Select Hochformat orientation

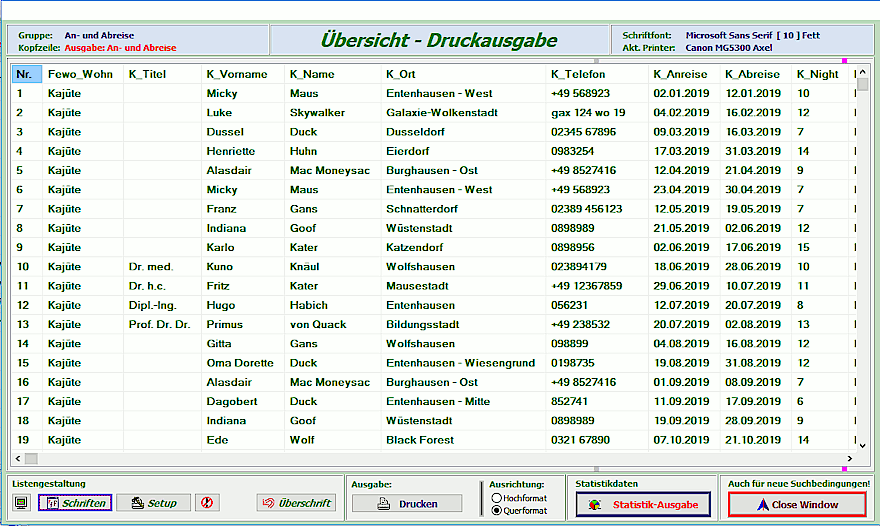(497, 497)
